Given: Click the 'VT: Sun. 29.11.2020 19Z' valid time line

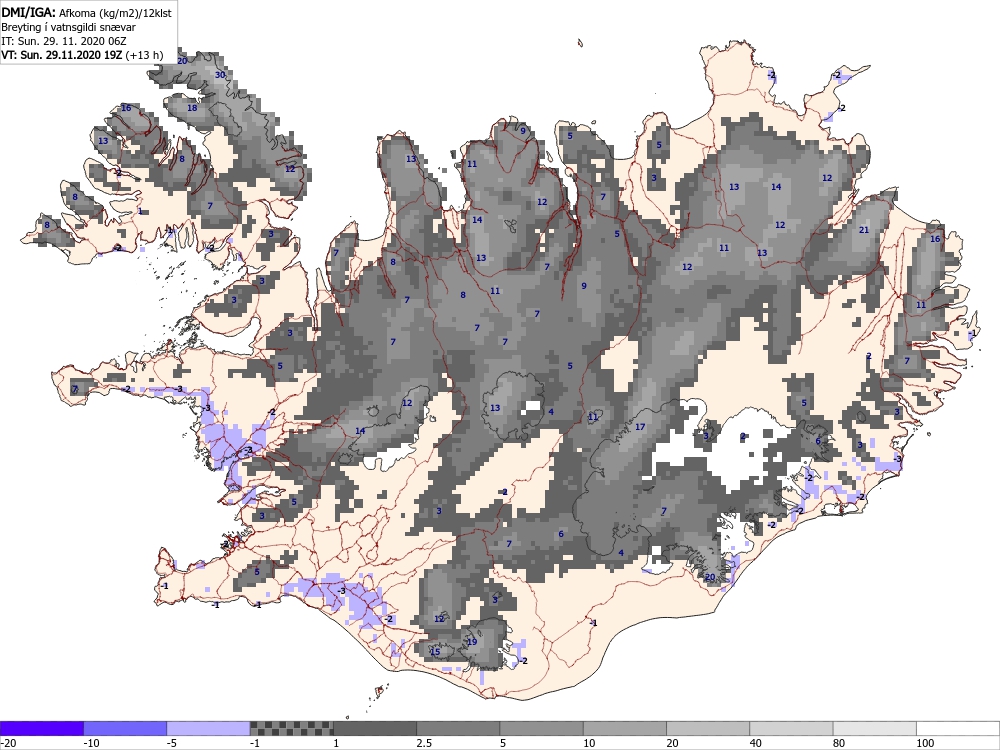Looking at the screenshot, I should click(62, 55).
